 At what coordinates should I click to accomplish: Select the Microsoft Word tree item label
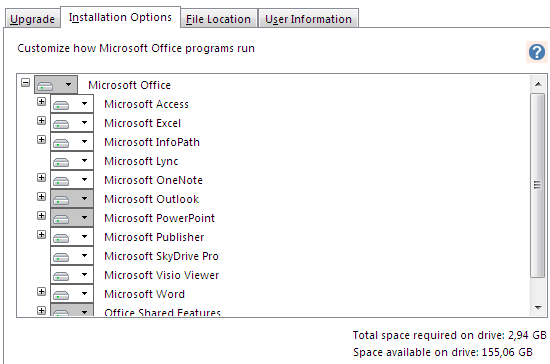click(144, 294)
